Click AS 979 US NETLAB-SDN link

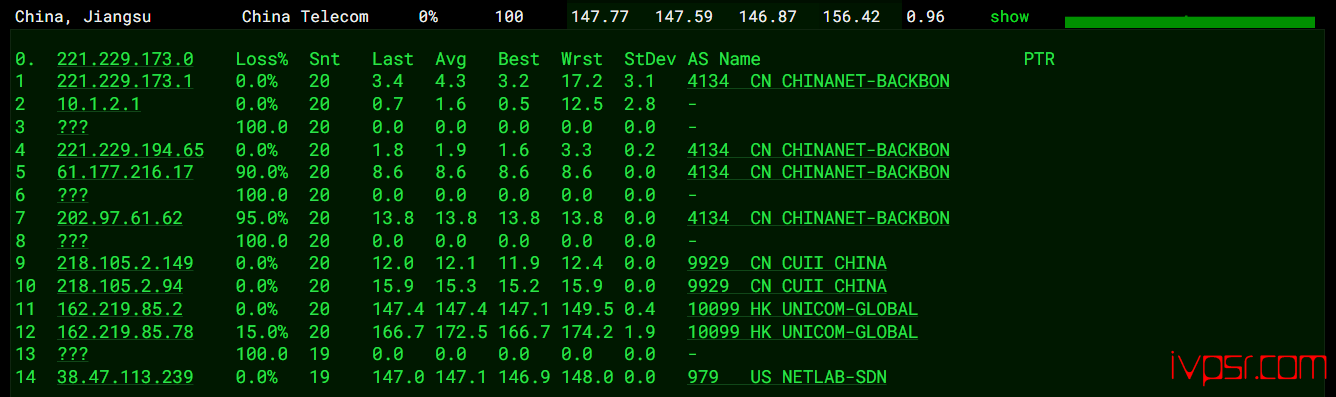[786, 377]
